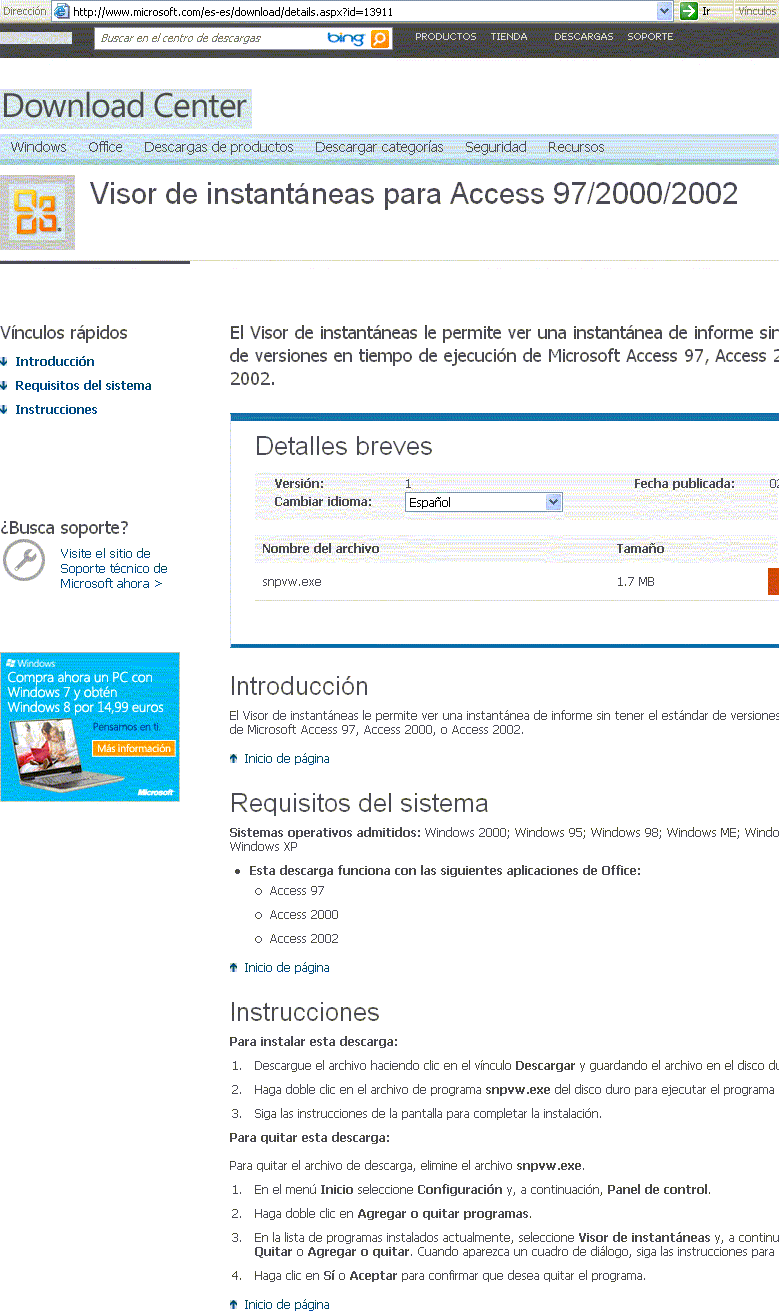
Task: Click the search box Buscar en el centro
Action: tap(210, 38)
